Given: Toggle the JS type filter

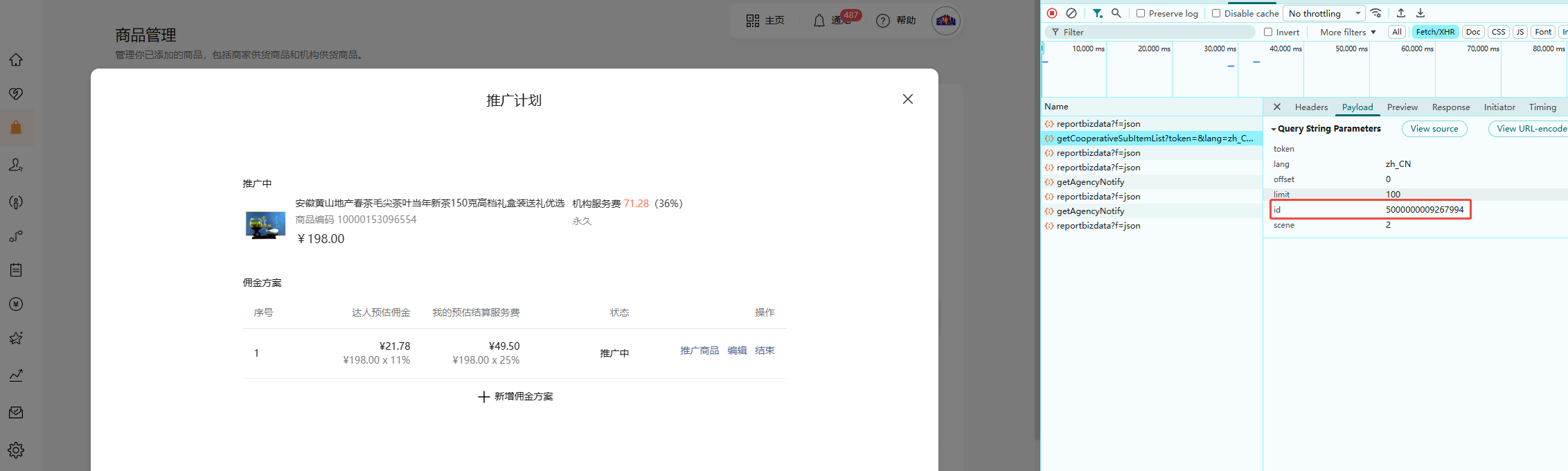Looking at the screenshot, I should click(x=1520, y=32).
